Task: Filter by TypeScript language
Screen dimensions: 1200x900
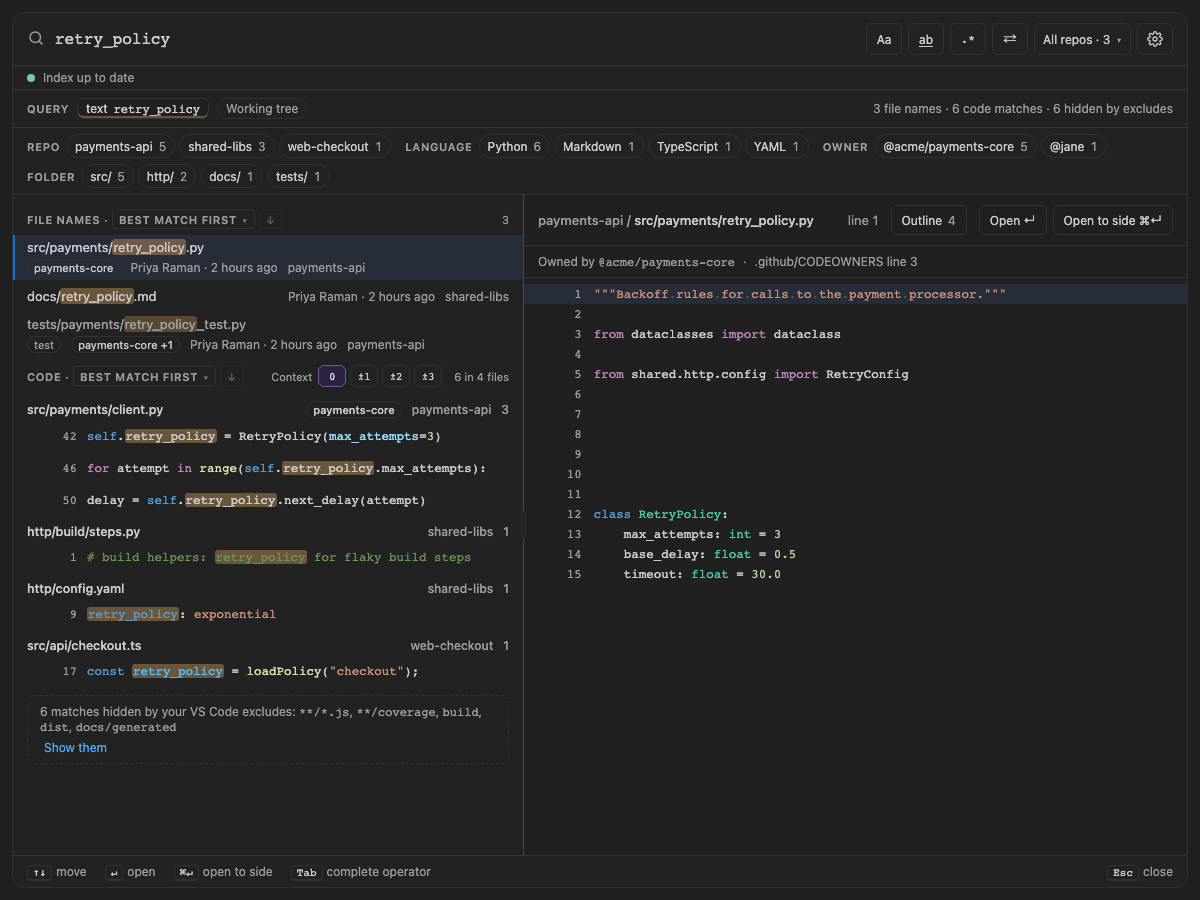Action: [x=694, y=147]
